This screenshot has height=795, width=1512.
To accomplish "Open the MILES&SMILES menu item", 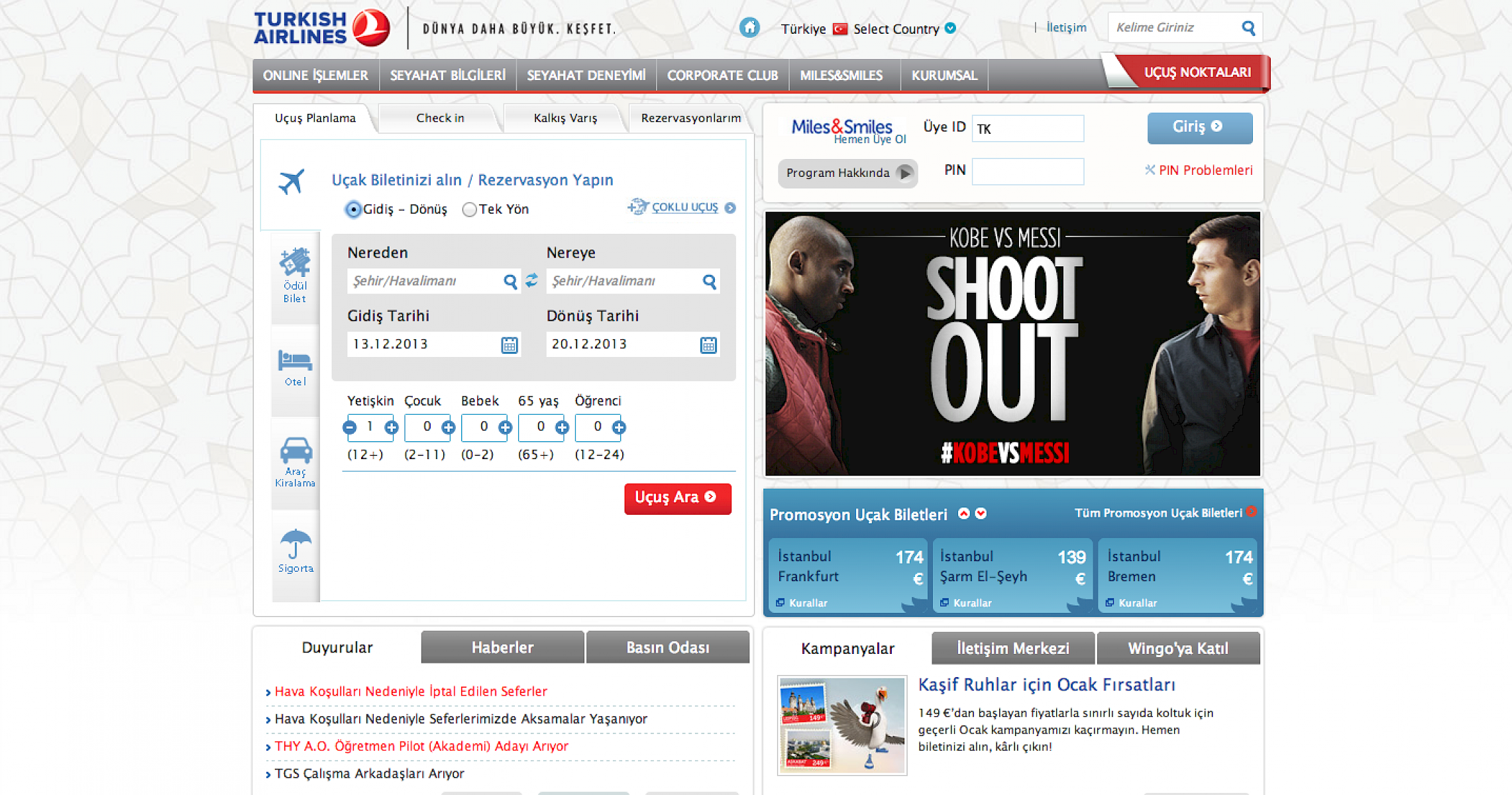I will pyautogui.click(x=841, y=76).
